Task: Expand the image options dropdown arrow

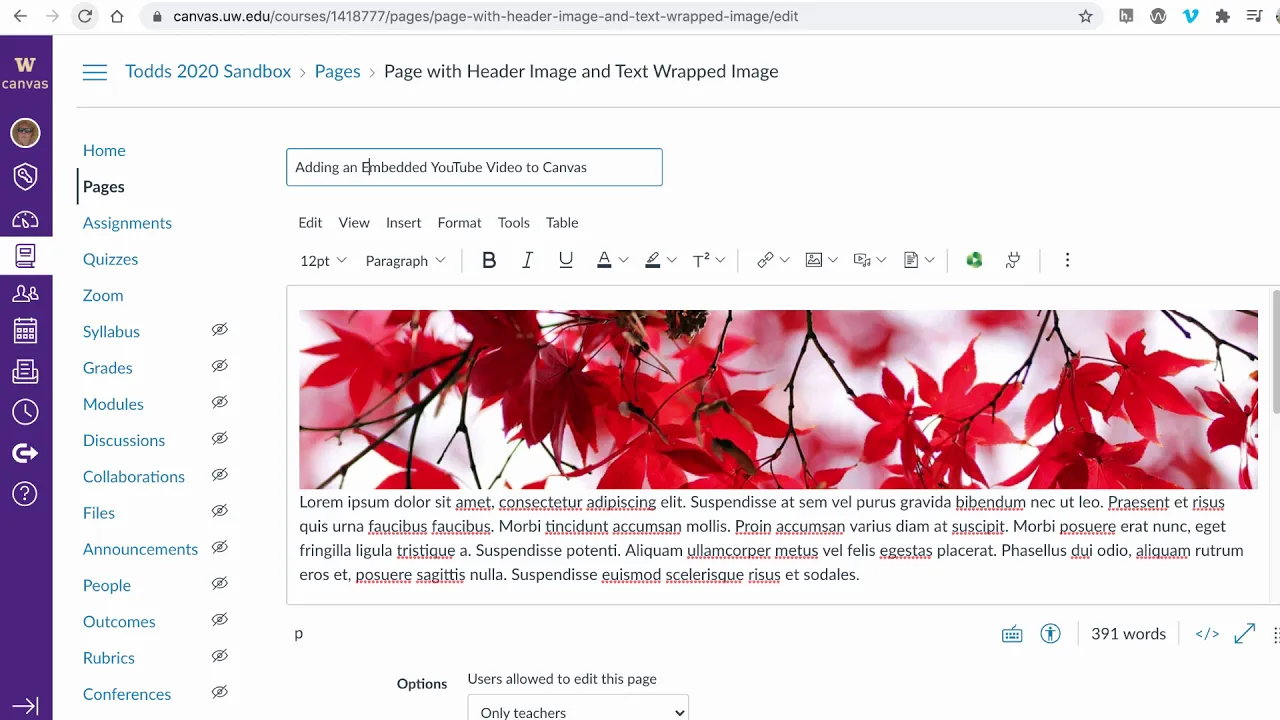Action: pyautogui.click(x=833, y=260)
